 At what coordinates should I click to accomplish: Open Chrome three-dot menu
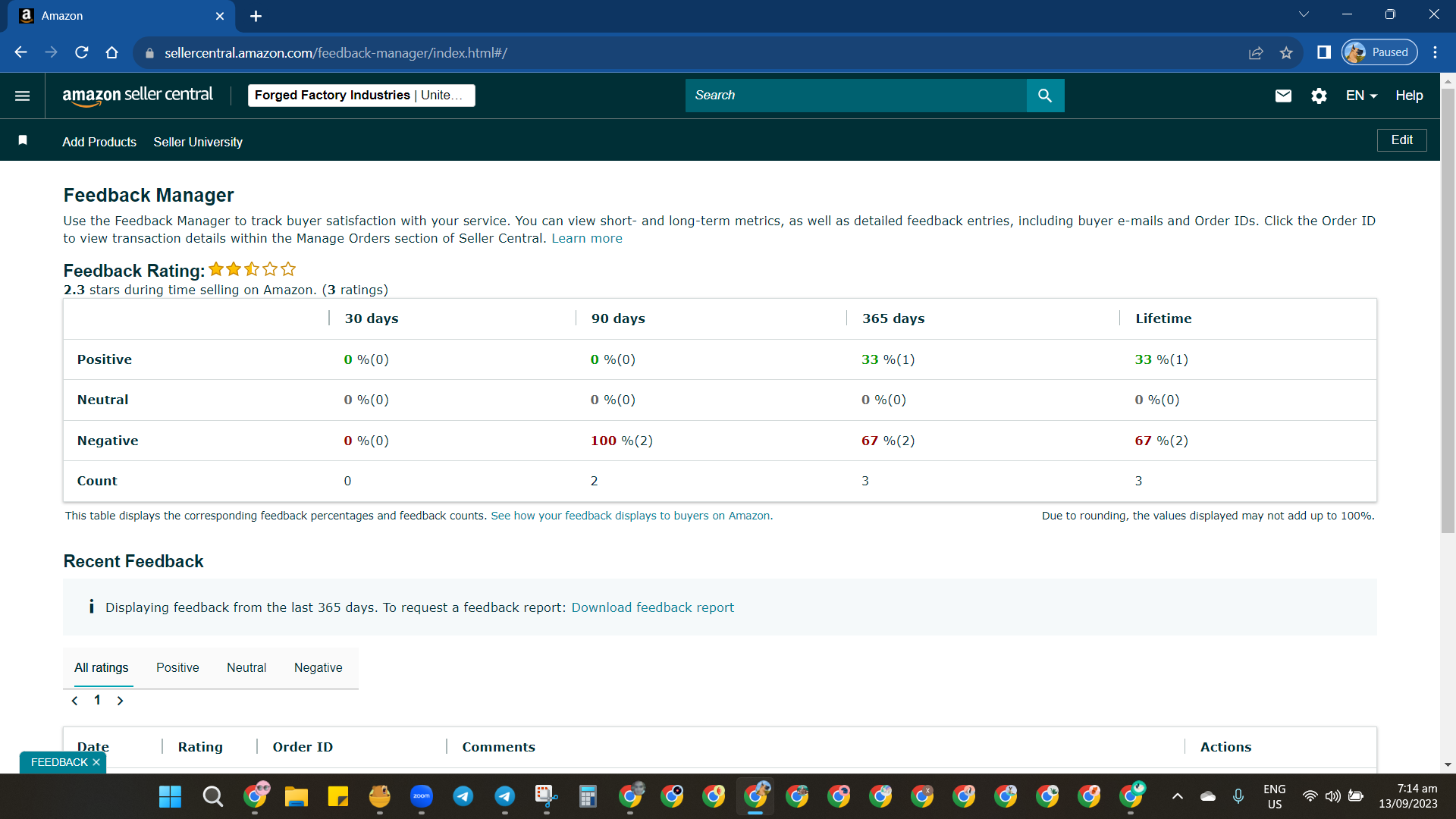(x=1435, y=52)
